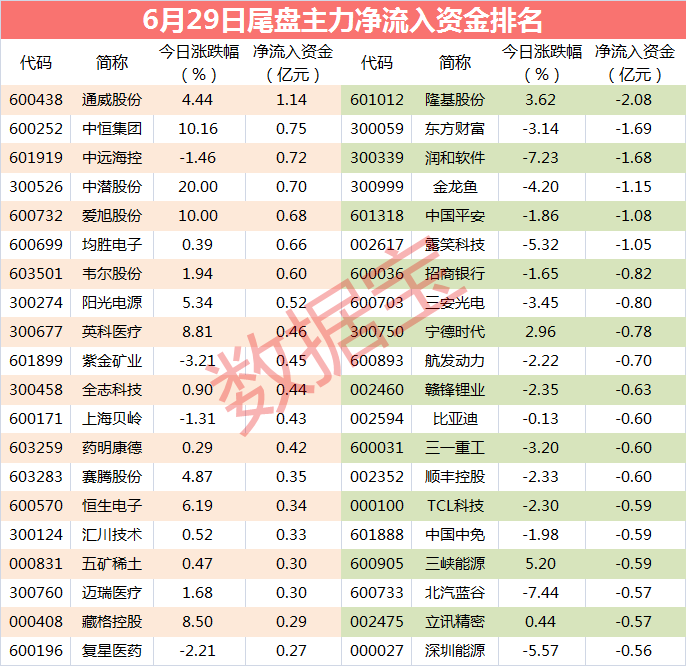Select the -0.56 net inflow value
Viewport: 686px width, 666px height.
coord(634,651)
